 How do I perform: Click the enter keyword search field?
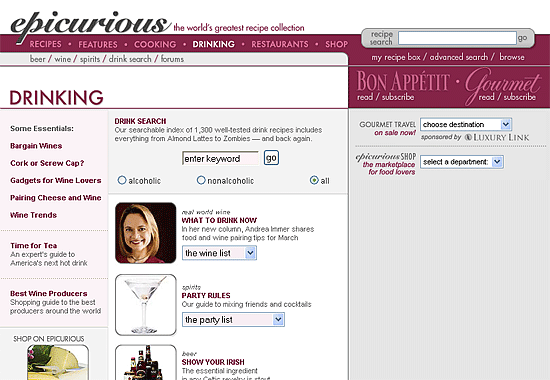point(220,159)
